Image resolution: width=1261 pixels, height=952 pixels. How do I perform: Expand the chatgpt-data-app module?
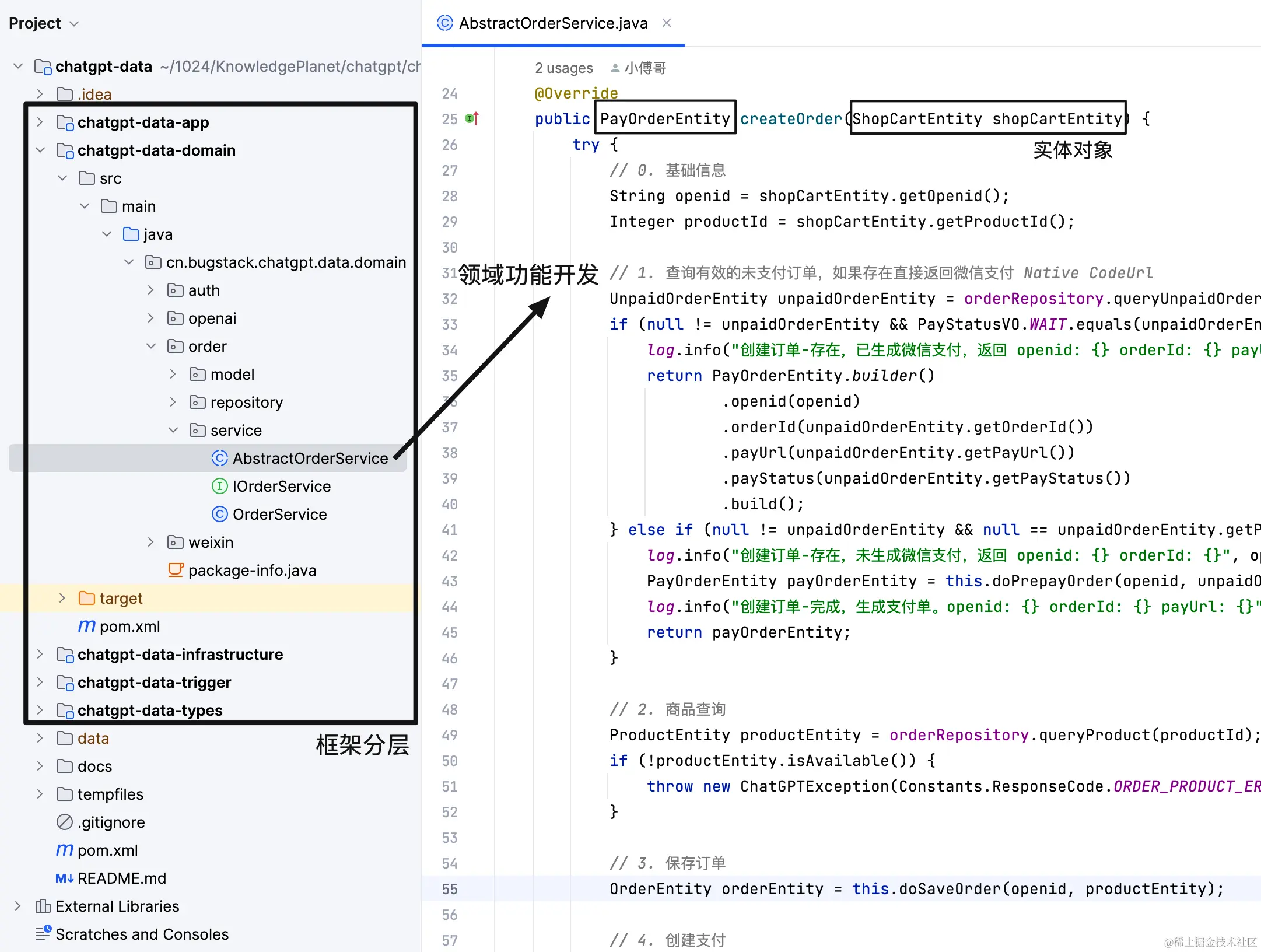pos(40,122)
